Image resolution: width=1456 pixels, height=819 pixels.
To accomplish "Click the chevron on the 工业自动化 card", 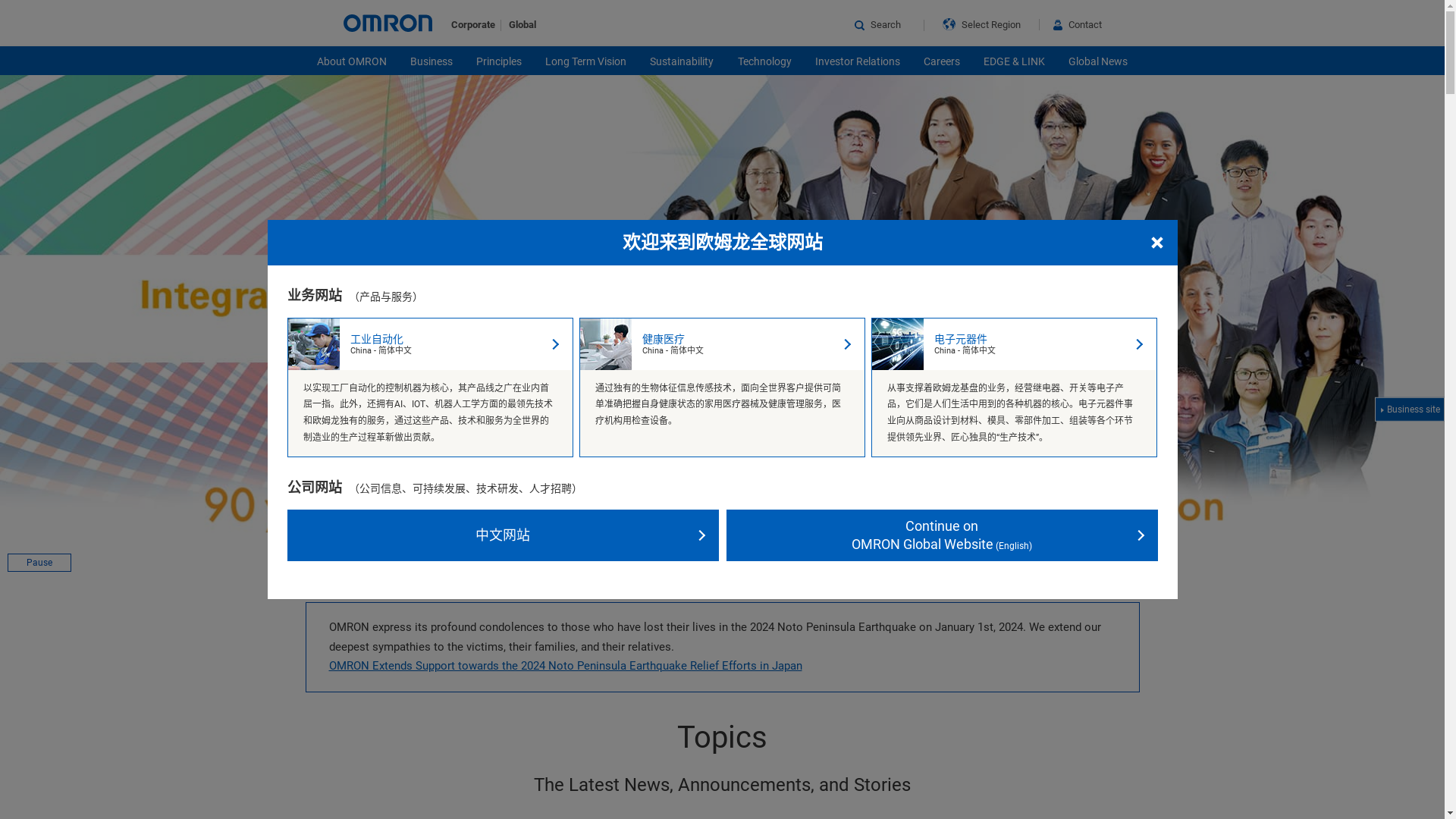I will click(x=556, y=344).
